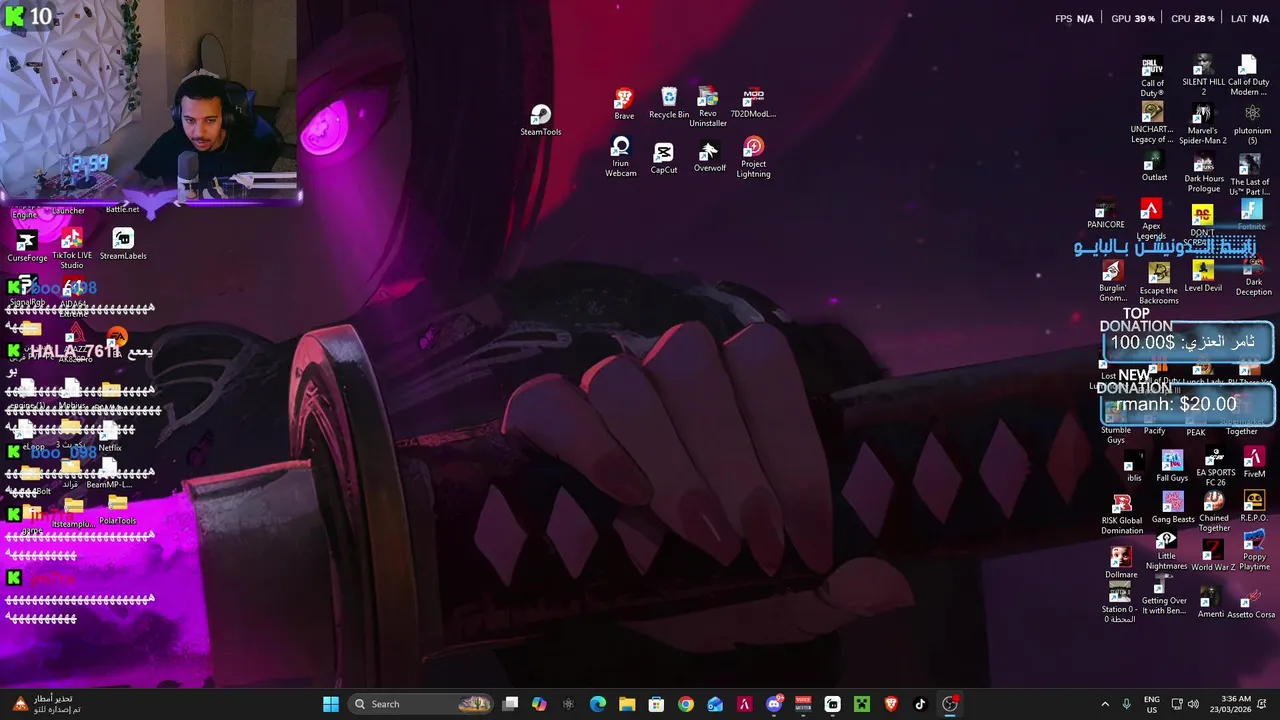Open the FiveM desktop shortcut
This screenshot has height=720, width=1280.
pos(1254,463)
